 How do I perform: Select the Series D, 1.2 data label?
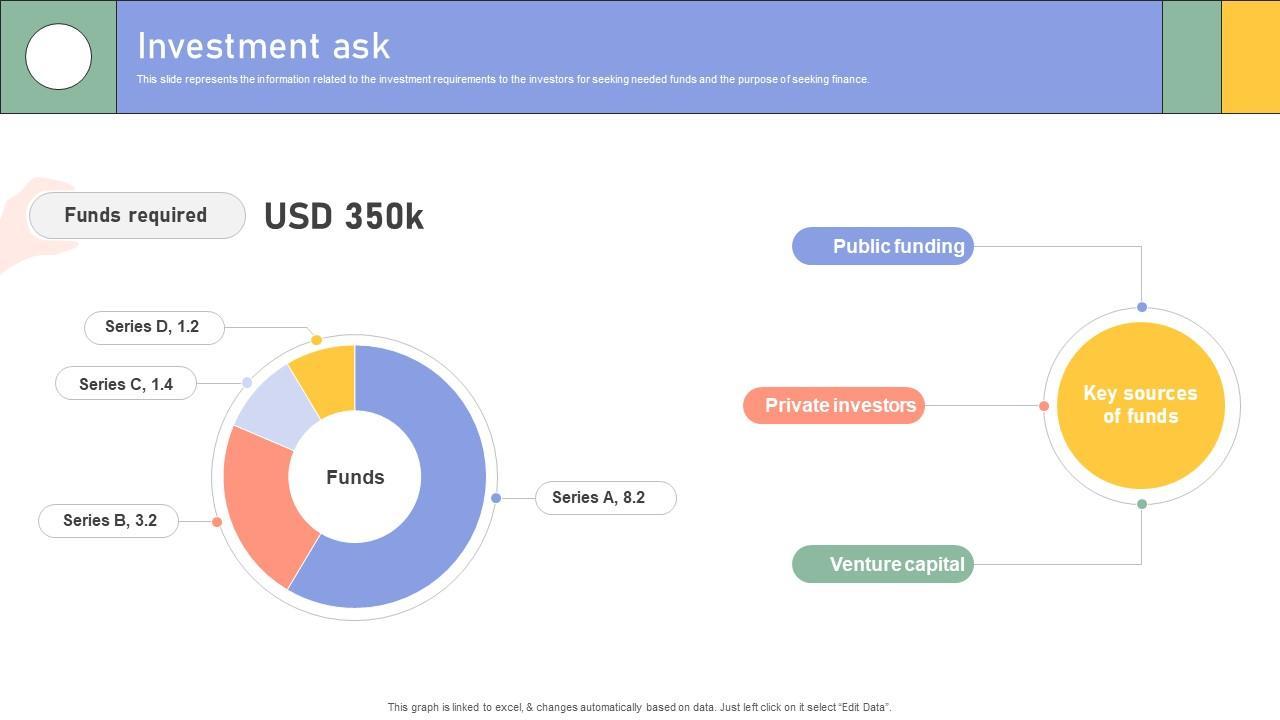(153, 327)
